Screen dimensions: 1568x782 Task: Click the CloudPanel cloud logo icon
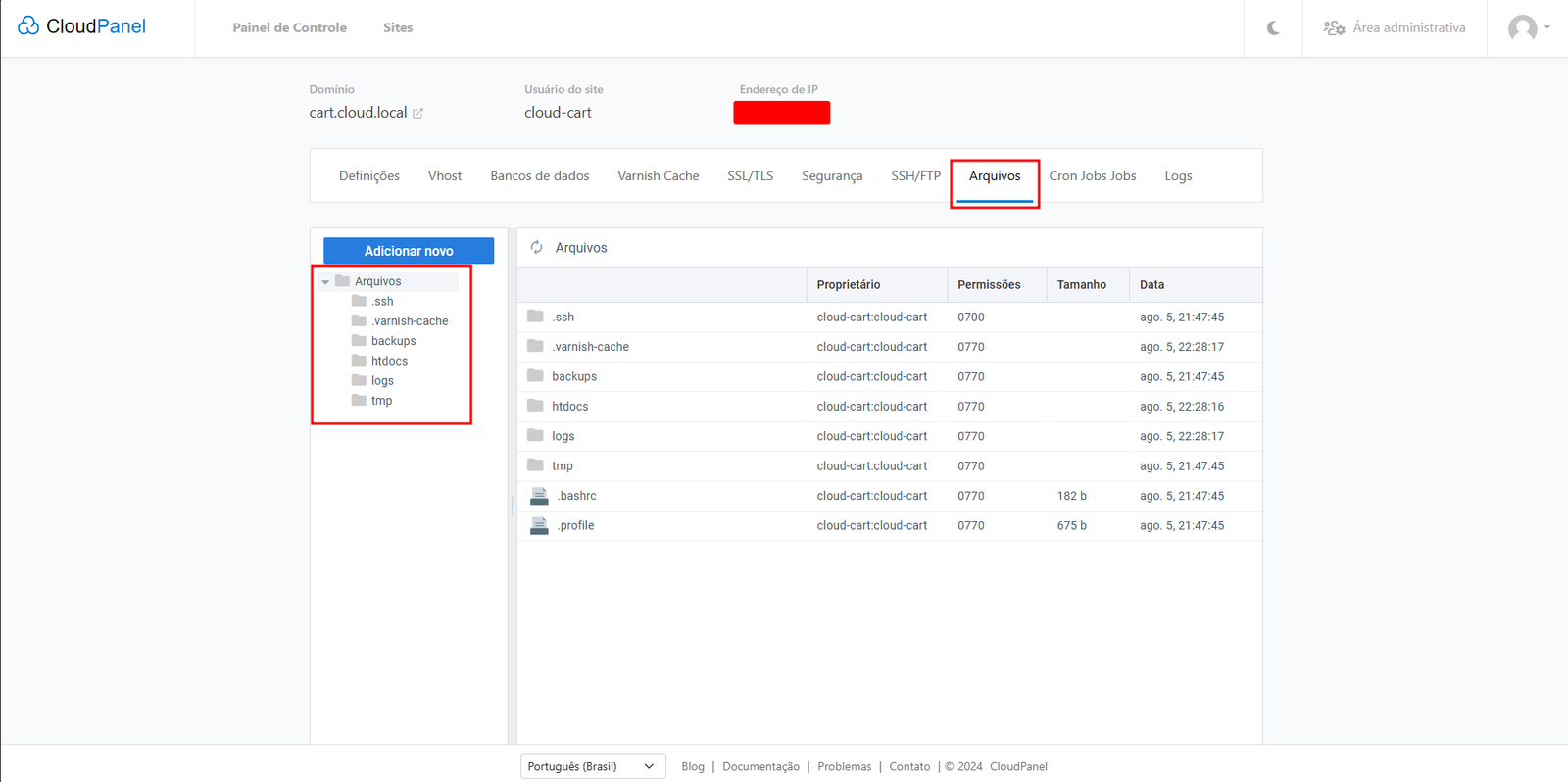click(x=28, y=26)
